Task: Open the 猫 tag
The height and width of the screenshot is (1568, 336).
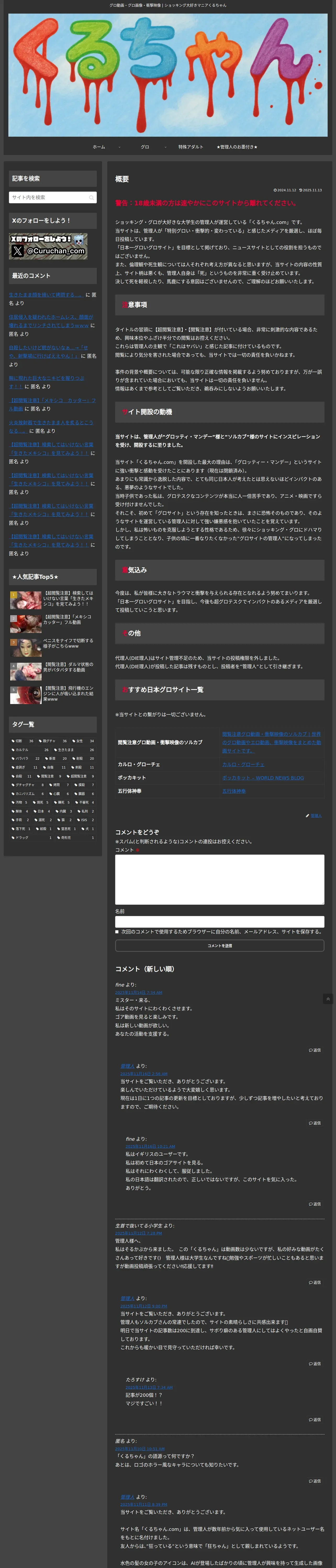Action: point(65,820)
